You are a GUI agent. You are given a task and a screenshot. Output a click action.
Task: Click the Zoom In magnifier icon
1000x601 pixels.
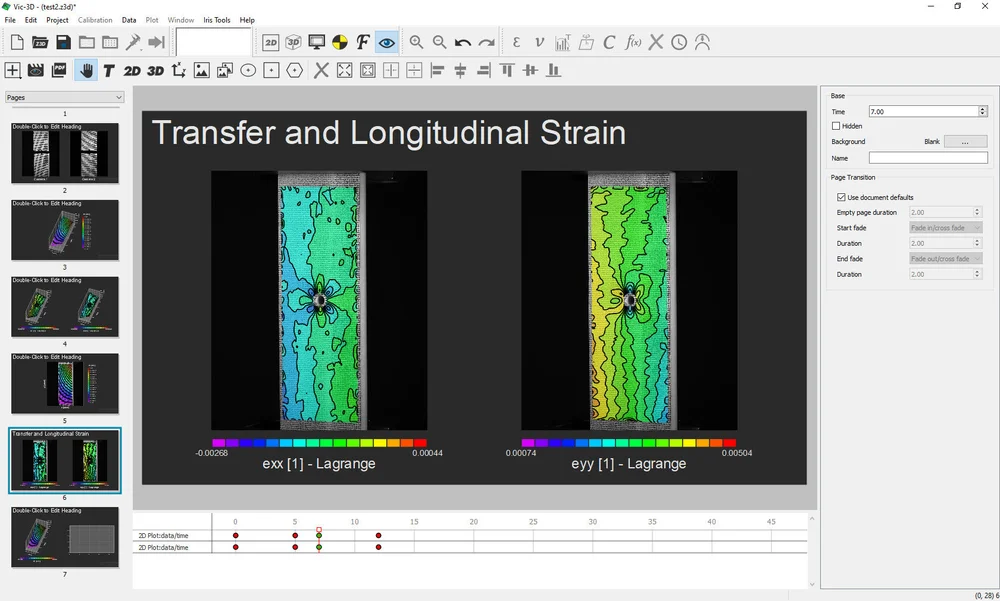click(417, 42)
